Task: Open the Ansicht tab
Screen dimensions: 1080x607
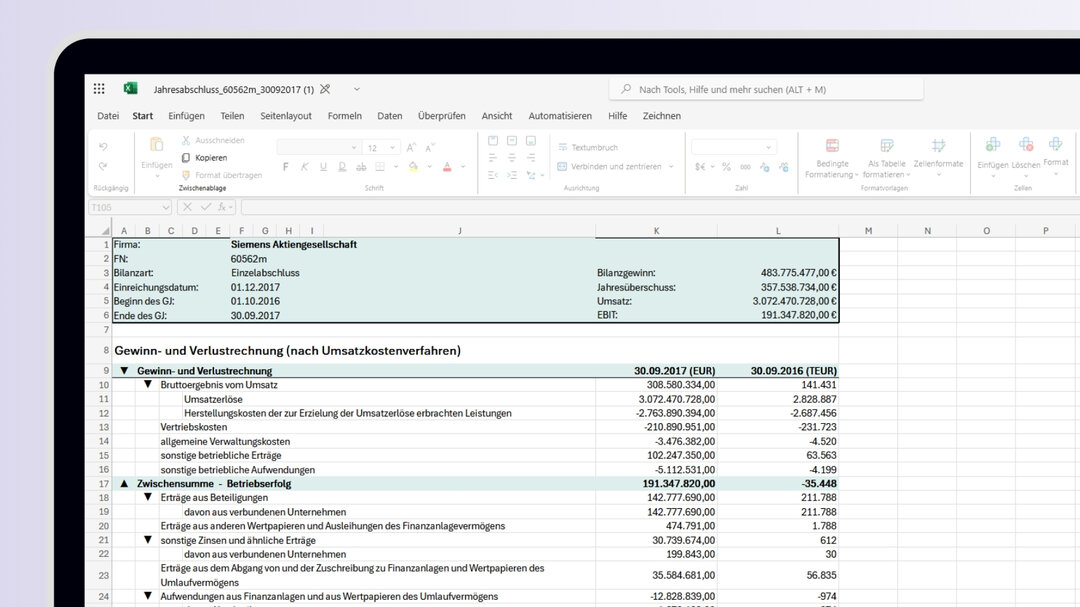Action: point(497,116)
